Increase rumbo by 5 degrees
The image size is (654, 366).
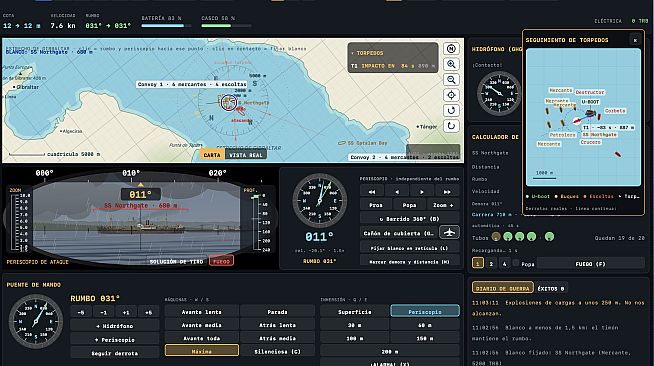[148, 312]
